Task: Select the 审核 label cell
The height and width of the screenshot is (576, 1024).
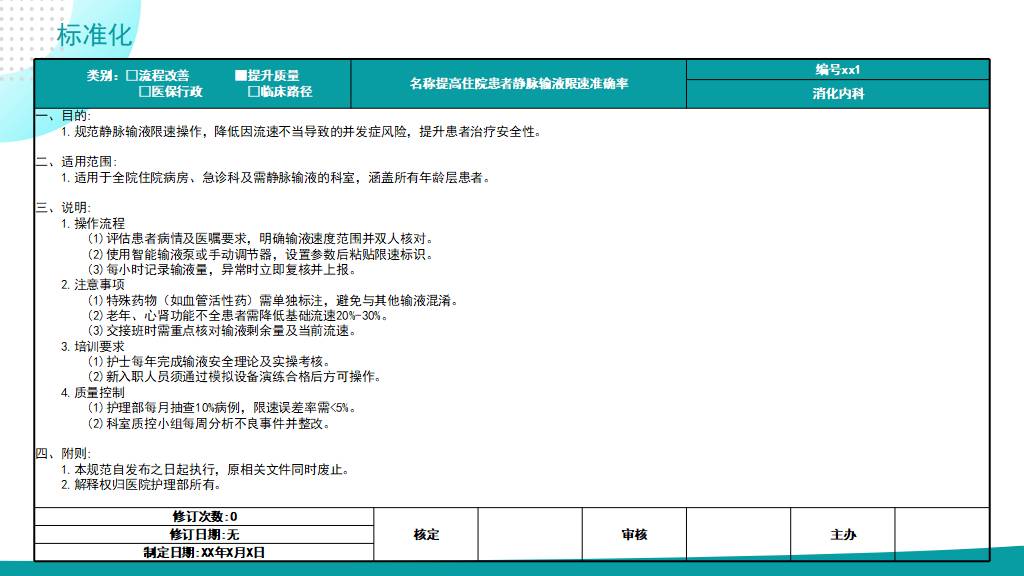Action: tap(634, 534)
